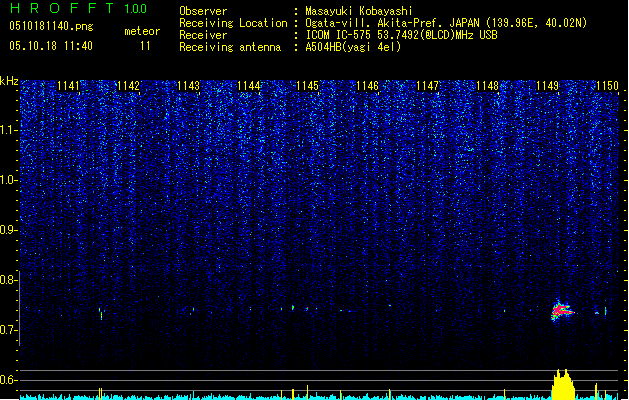Click observer name Masayuki Kobayashi
The image size is (629, 400).
point(359,11)
